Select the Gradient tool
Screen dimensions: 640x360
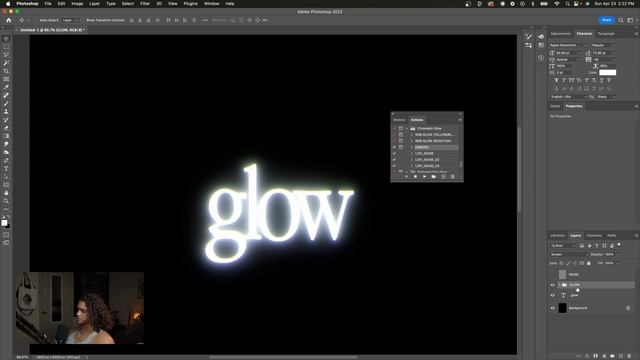tap(6, 136)
